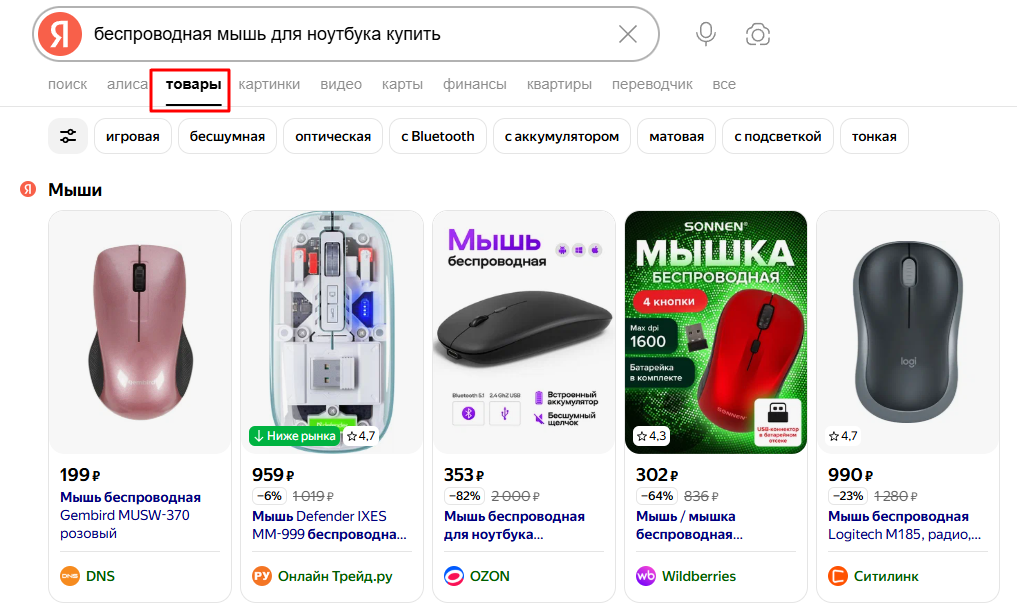Open image search with camera icon
Image resolution: width=1017 pixels, height=610 pixels.
(758, 35)
